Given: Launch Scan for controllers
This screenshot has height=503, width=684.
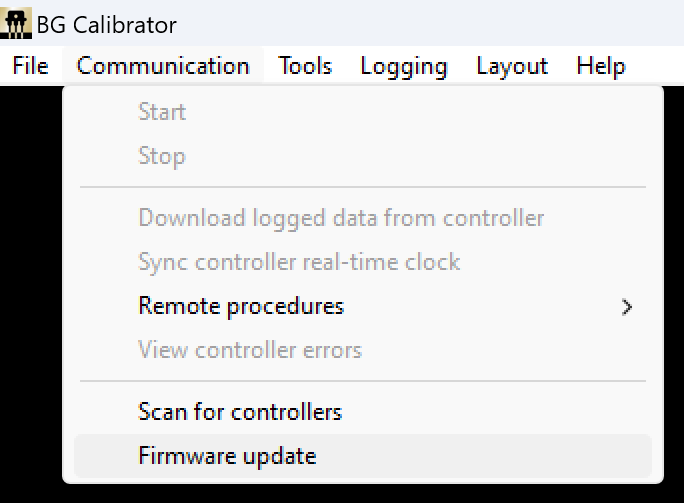Looking at the screenshot, I should 240,411.
